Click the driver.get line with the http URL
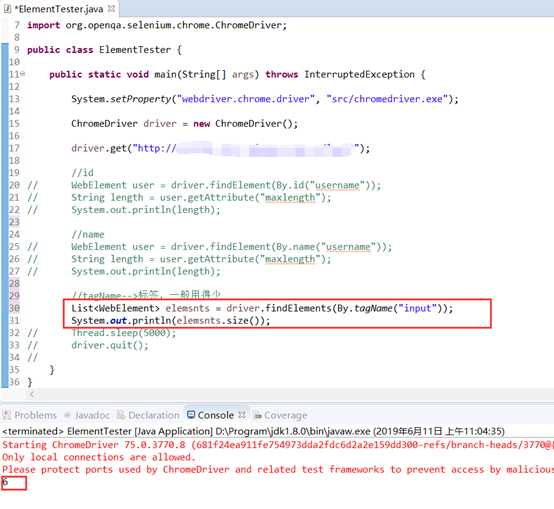The width and height of the screenshot is (554, 509). 220,148
